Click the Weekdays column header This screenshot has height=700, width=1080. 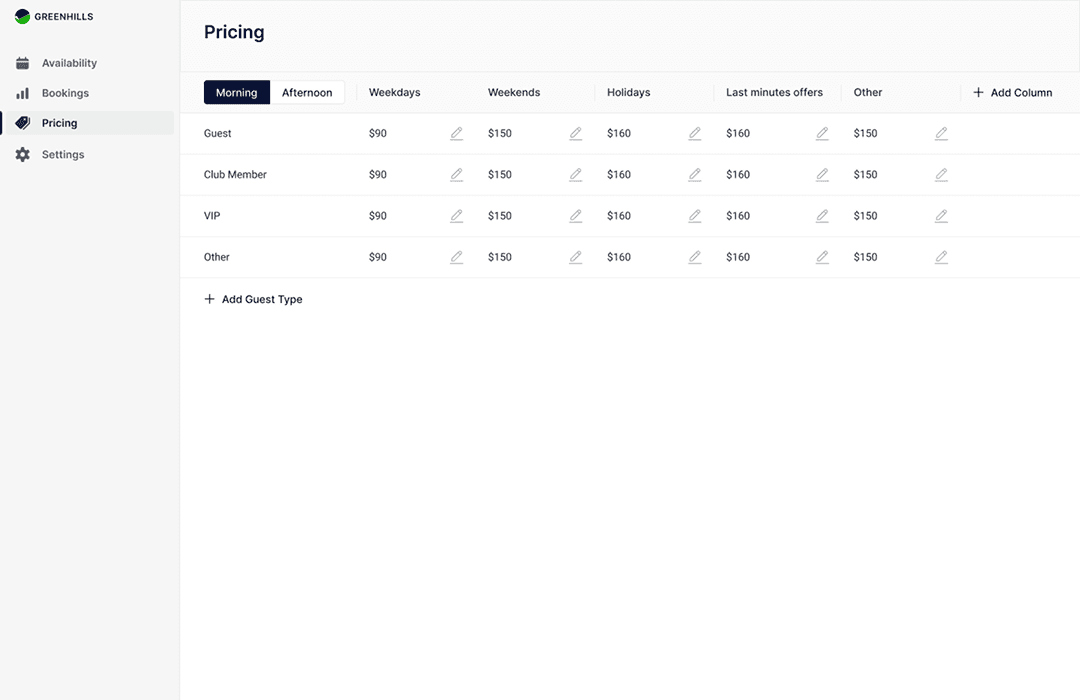point(395,92)
